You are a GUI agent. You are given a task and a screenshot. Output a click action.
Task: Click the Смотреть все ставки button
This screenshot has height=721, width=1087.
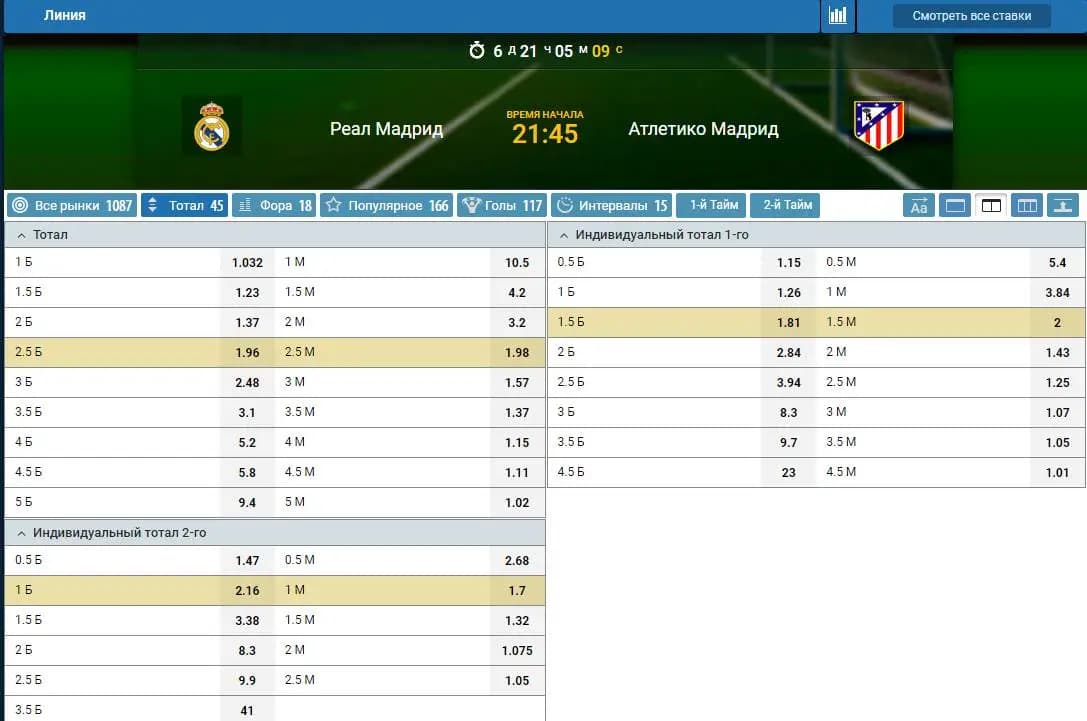[971, 15]
